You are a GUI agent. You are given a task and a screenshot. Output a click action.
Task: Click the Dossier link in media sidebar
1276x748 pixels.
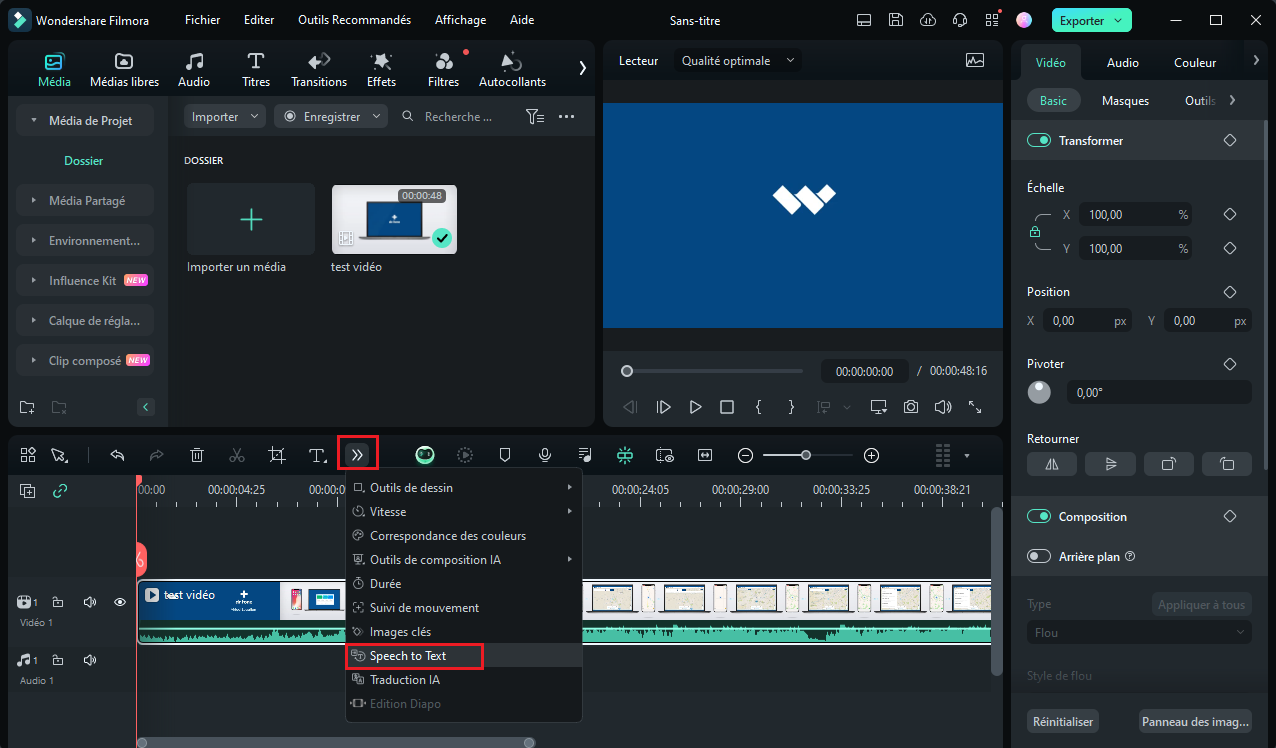84,161
